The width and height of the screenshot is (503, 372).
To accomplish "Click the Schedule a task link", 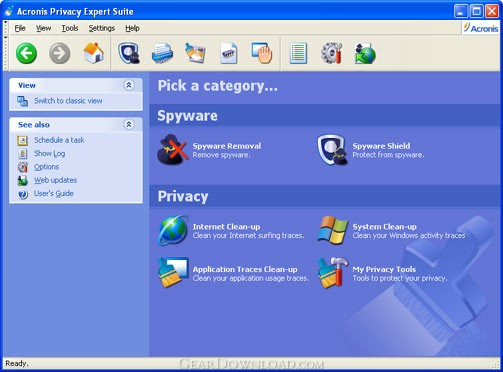I will pyautogui.click(x=59, y=140).
